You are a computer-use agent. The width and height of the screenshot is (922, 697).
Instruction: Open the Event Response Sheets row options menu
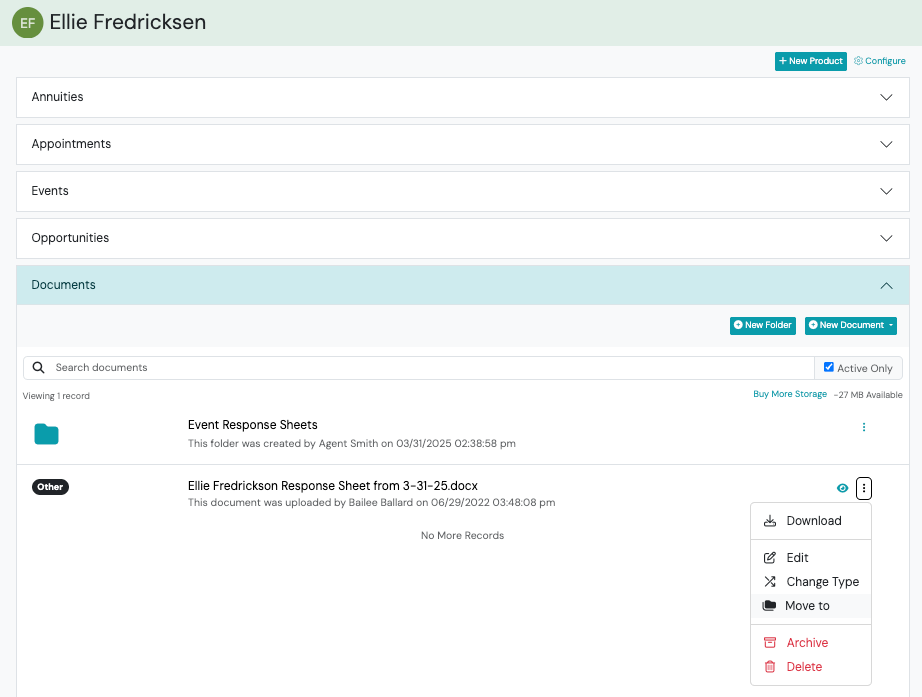click(x=864, y=427)
